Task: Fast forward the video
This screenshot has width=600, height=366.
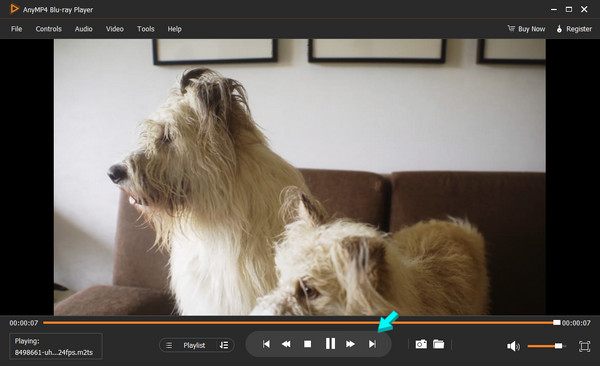Action: point(350,344)
